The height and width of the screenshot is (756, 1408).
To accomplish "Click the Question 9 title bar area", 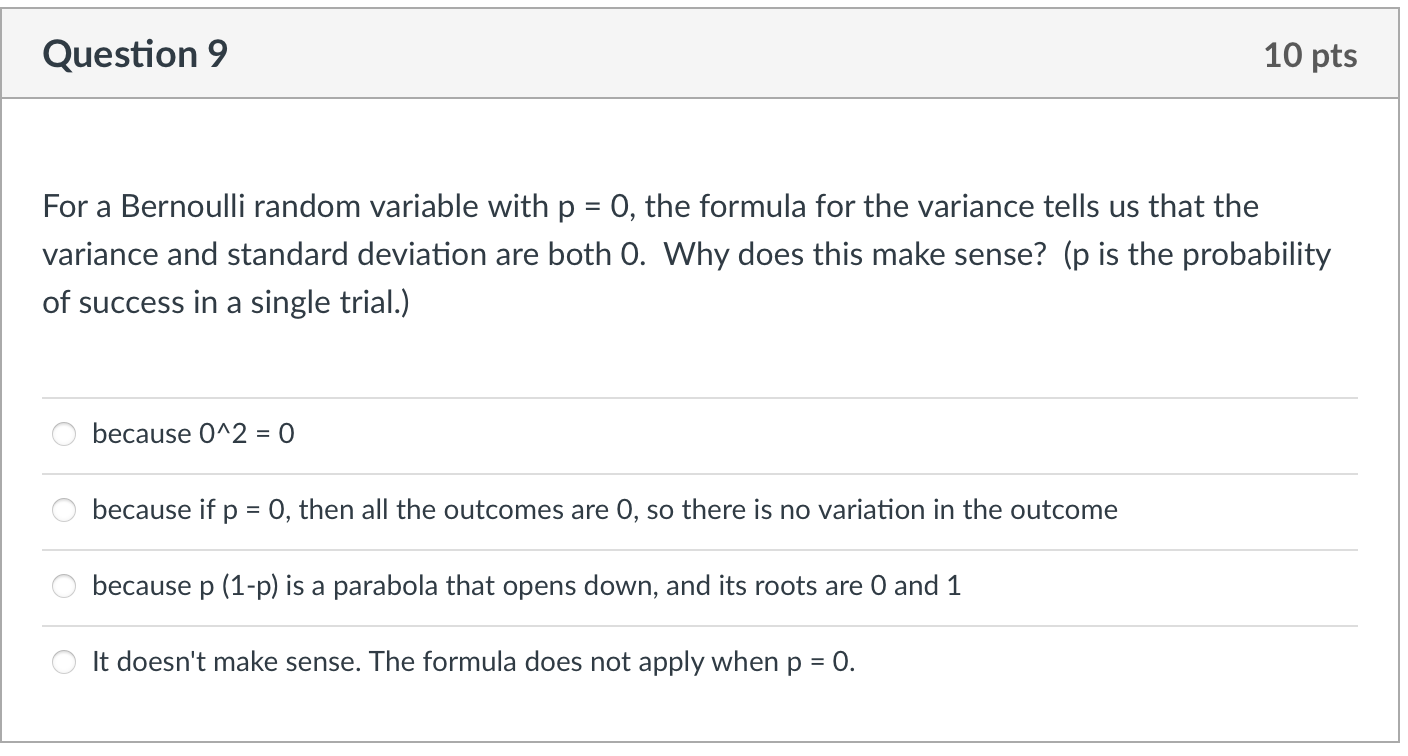I will (x=700, y=52).
